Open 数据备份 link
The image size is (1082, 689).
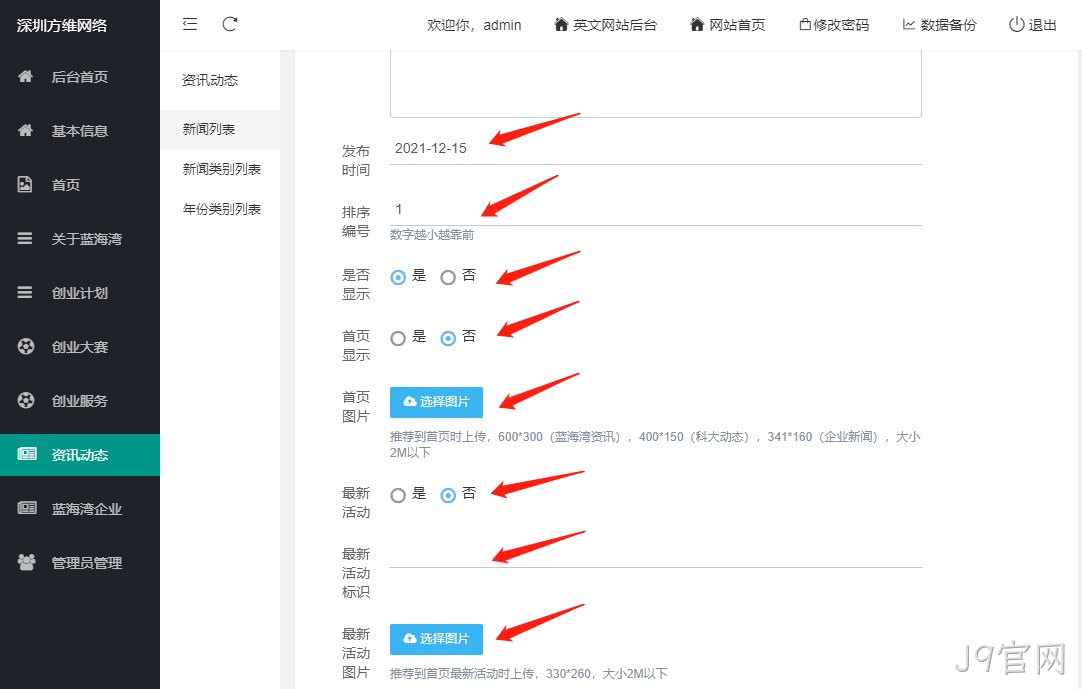[940, 25]
